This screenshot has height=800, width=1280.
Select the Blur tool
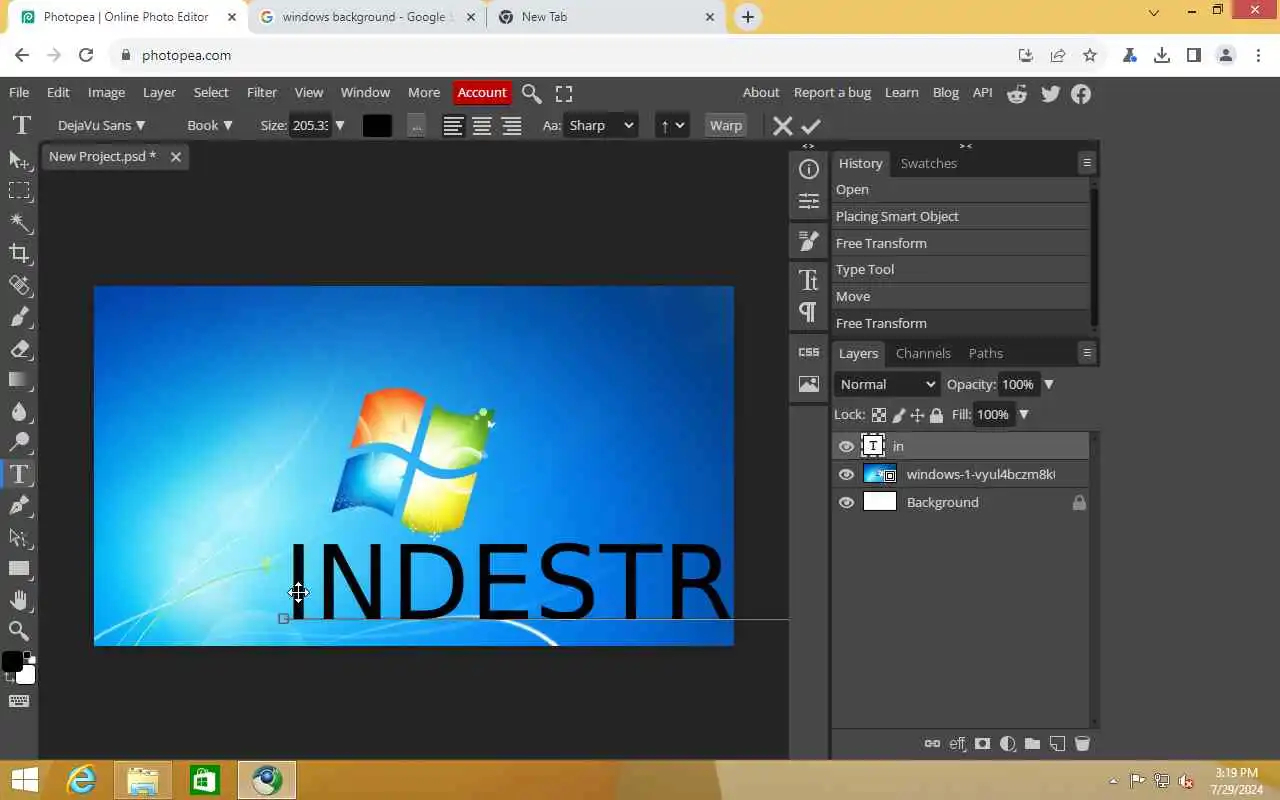[x=19, y=411]
